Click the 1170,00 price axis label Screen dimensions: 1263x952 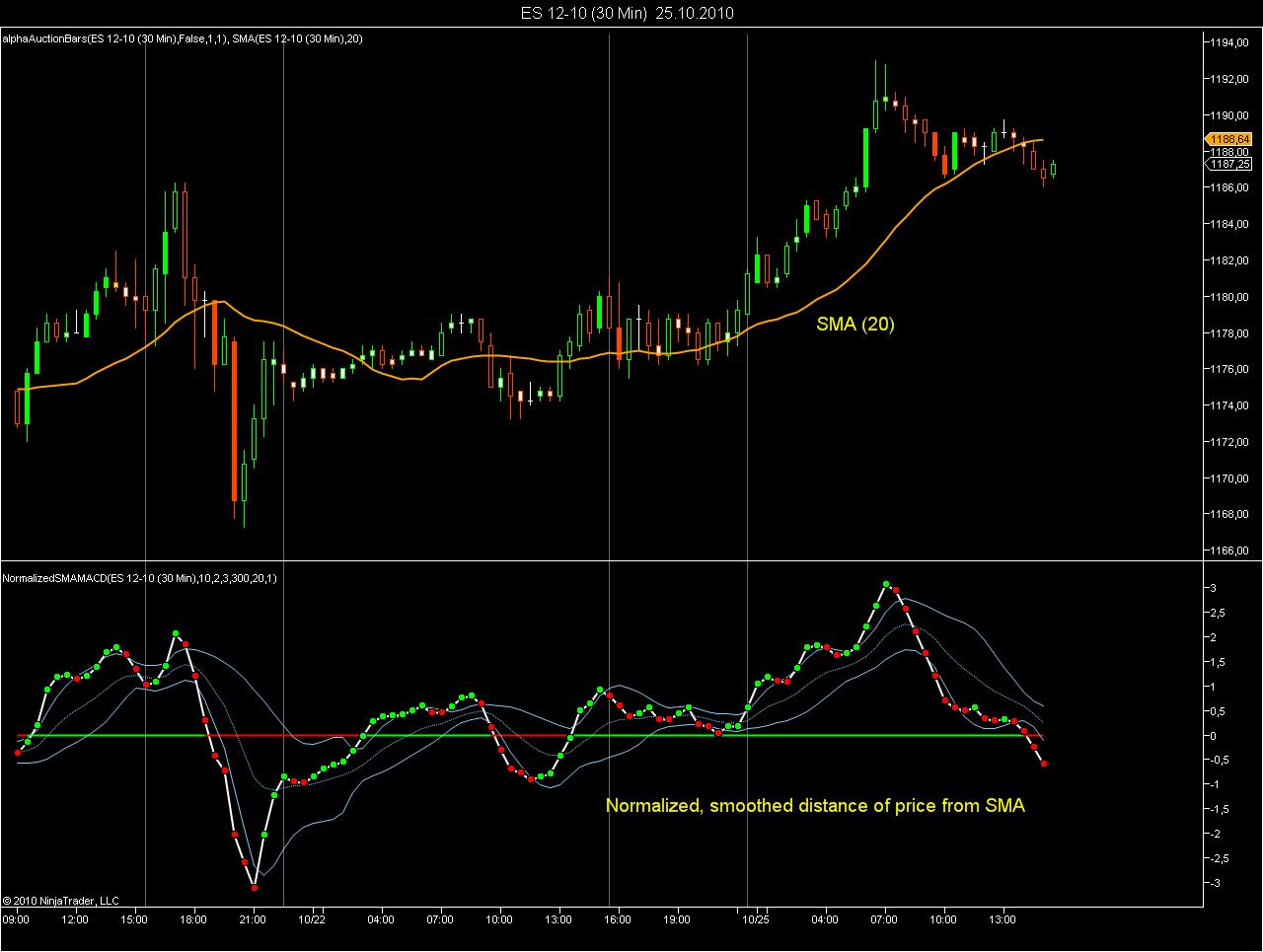coord(1230,478)
